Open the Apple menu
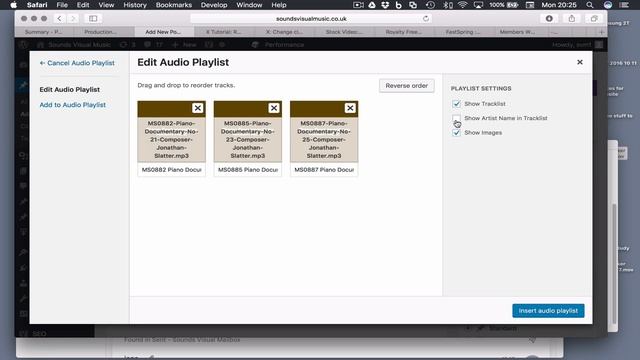This screenshot has width=640, height=360. (13, 5)
